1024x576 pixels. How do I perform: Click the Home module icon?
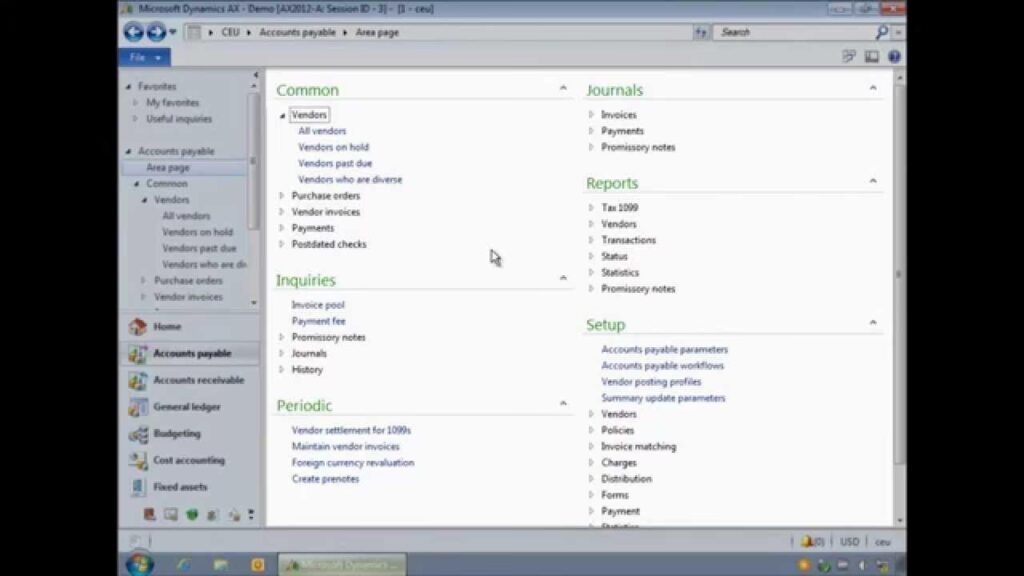(x=137, y=327)
